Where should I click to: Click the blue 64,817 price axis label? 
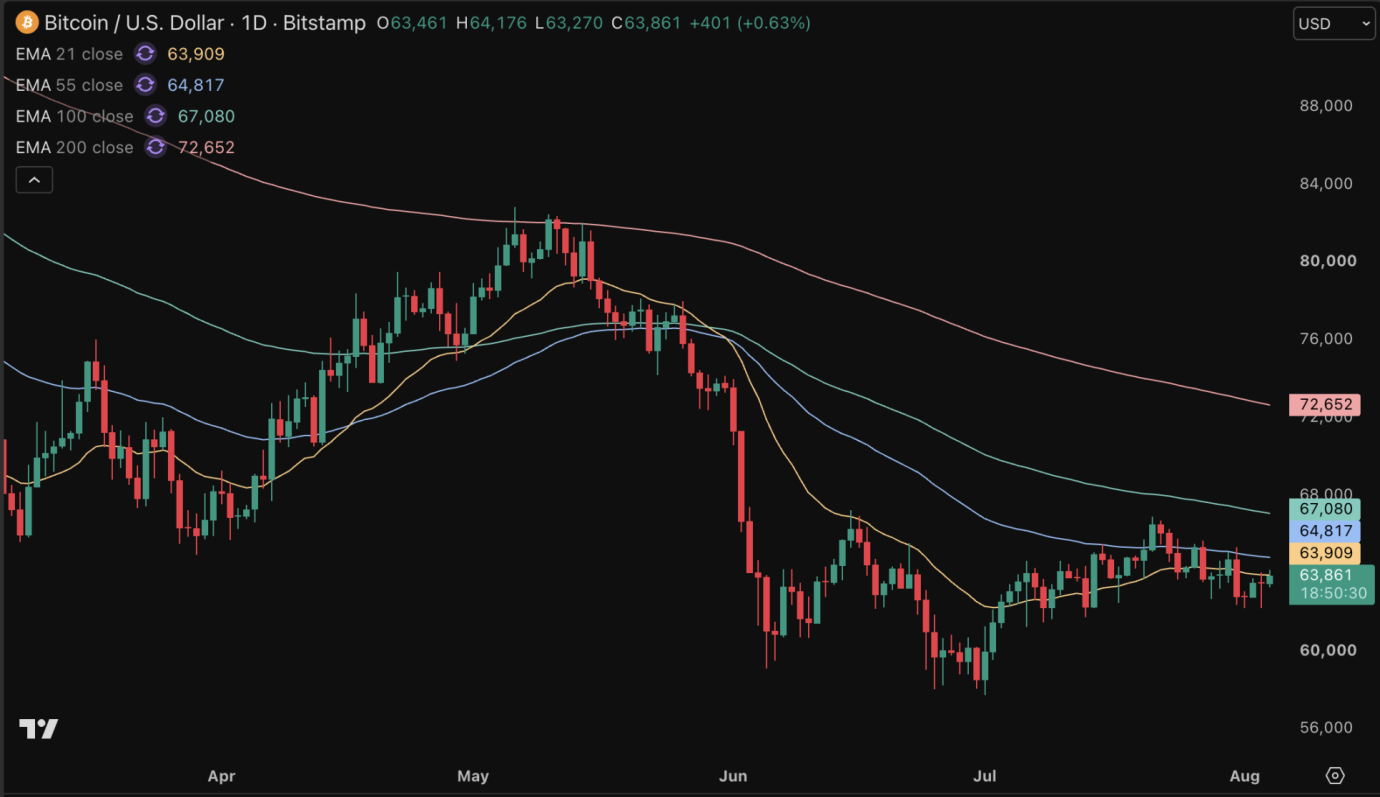(1325, 531)
